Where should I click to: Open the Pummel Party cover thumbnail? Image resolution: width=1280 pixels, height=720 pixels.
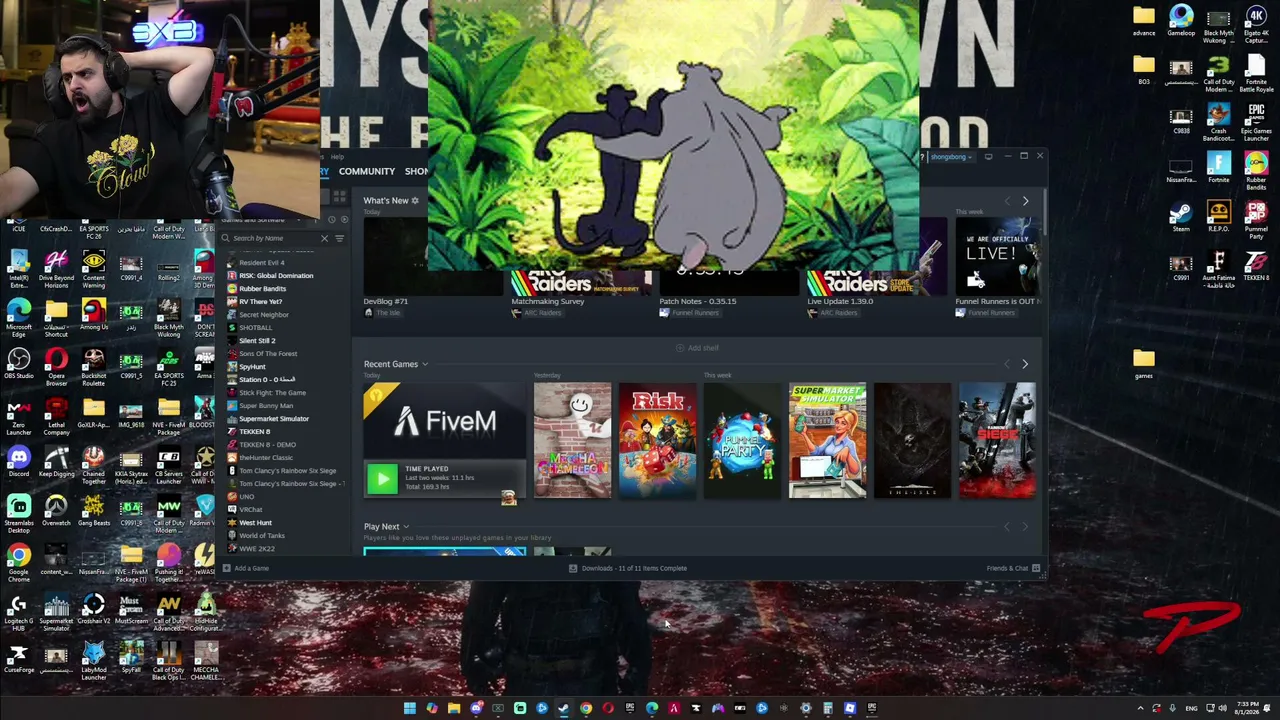tap(742, 440)
